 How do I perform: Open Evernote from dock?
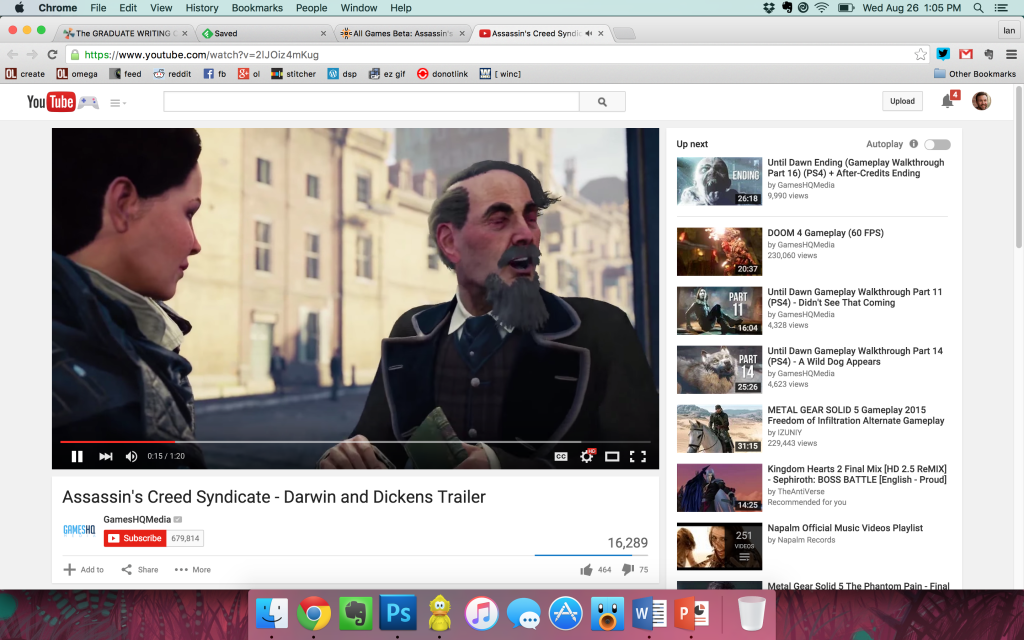(355, 614)
